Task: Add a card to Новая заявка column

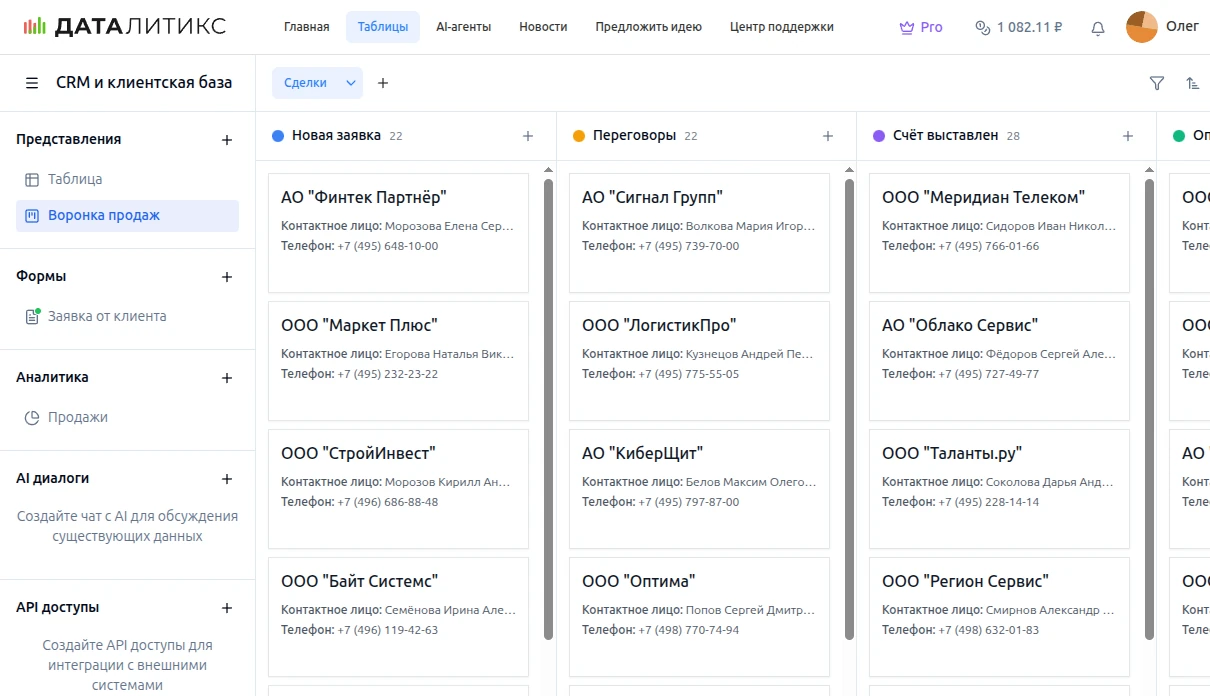Action: tap(528, 136)
